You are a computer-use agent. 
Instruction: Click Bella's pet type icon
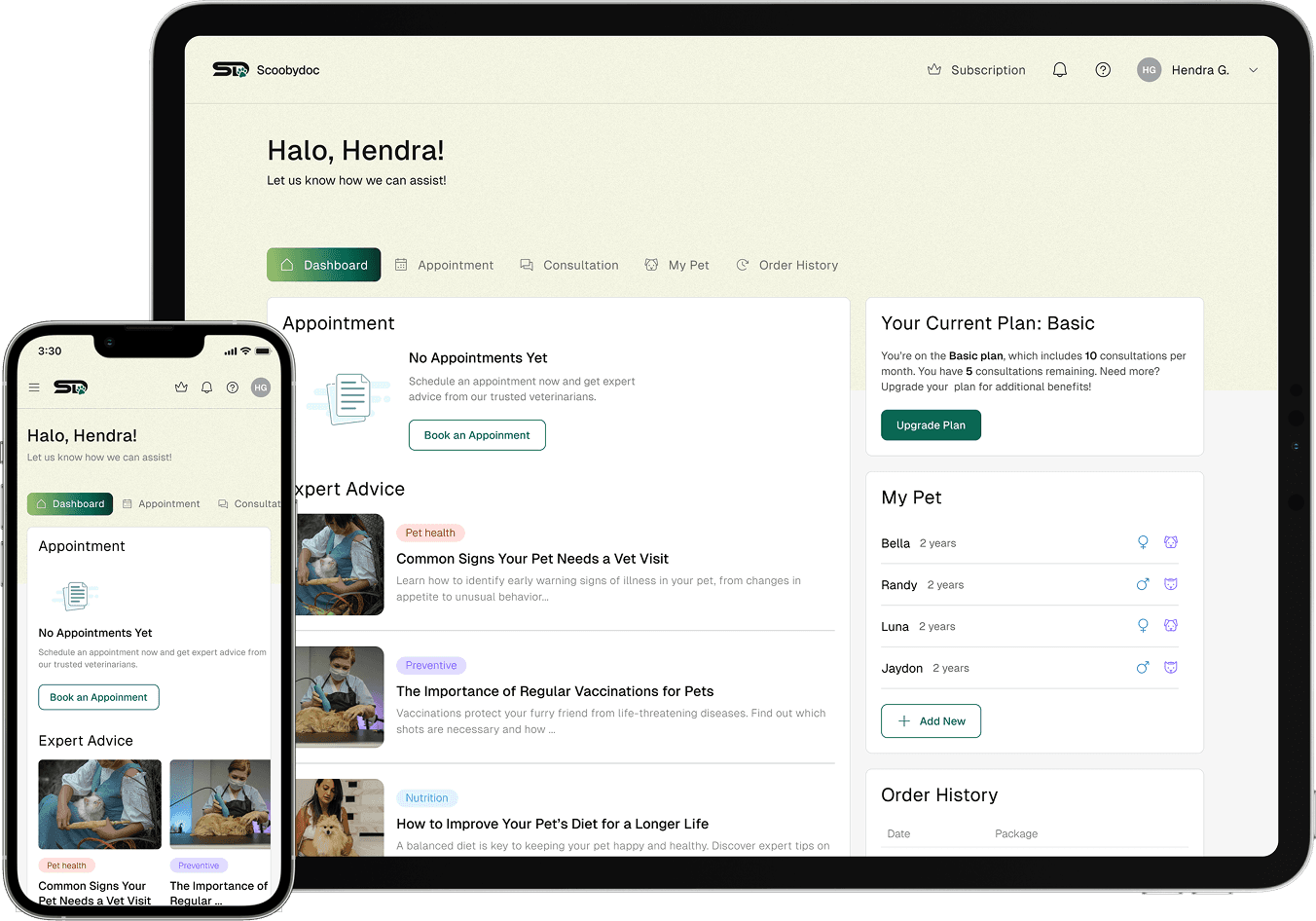click(x=1171, y=542)
